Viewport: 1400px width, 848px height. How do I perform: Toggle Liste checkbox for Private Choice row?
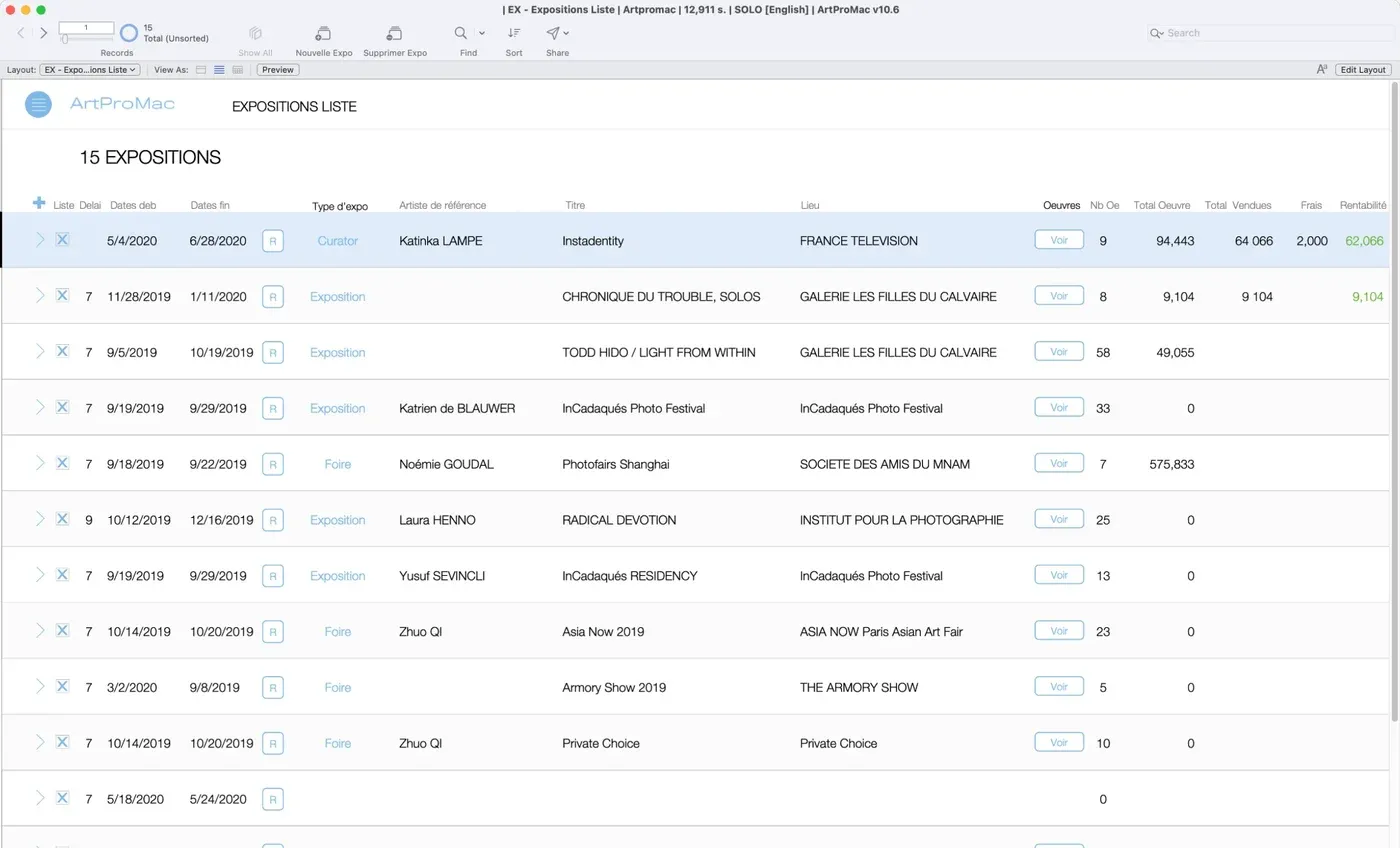62,742
